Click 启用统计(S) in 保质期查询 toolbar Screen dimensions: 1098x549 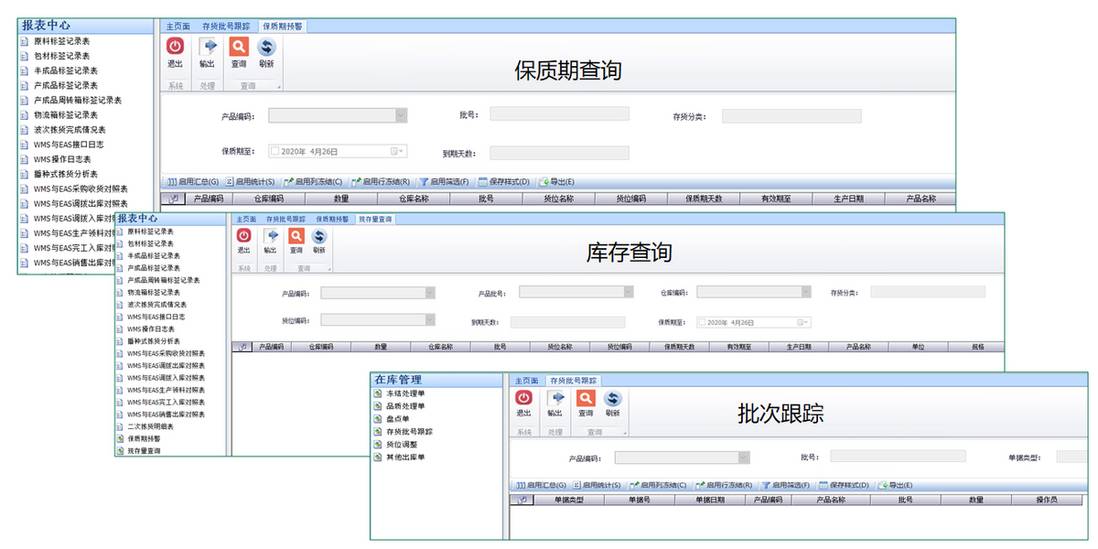pos(250,182)
